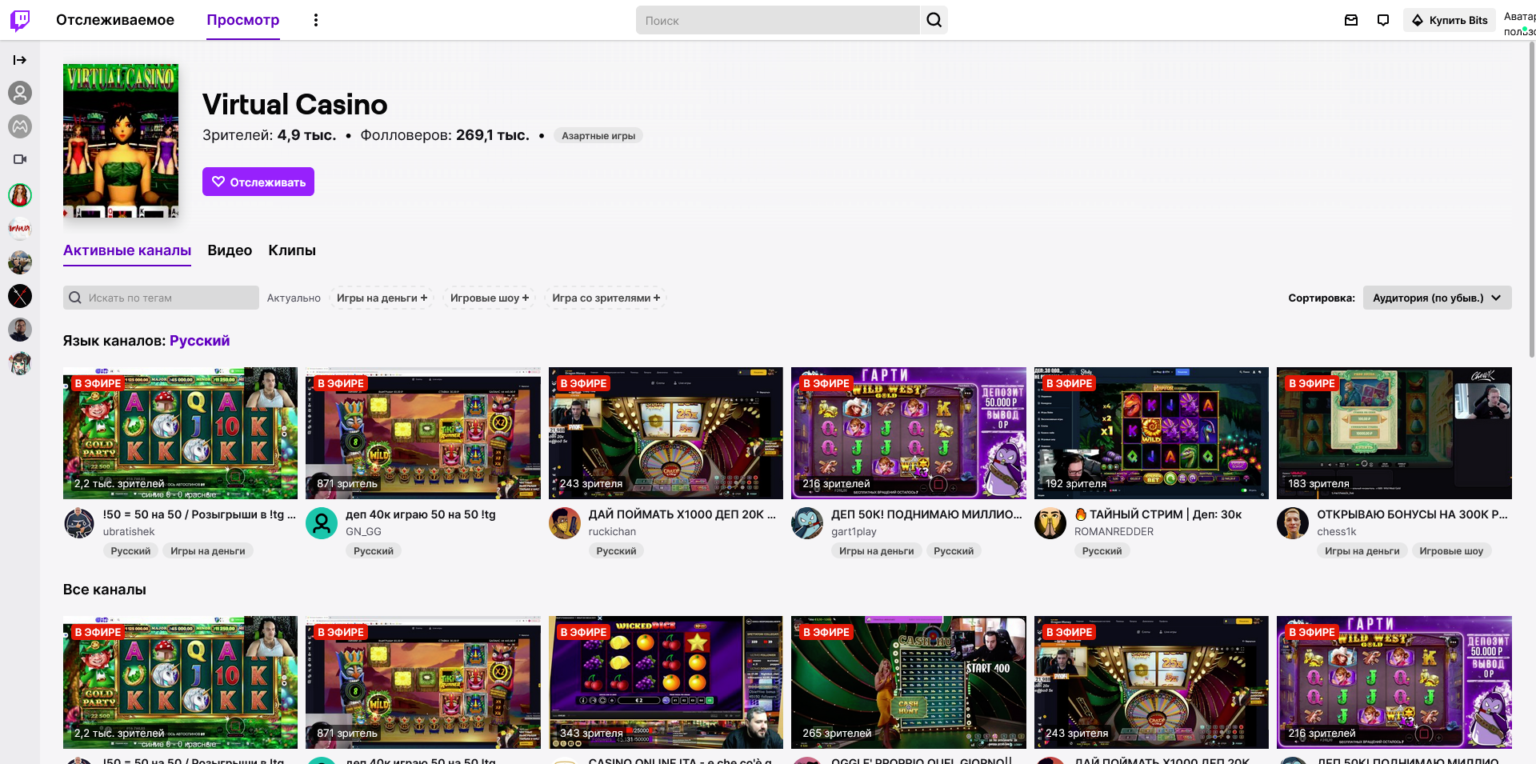The width and height of the screenshot is (1536, 764).
Task: Click the user avatar in top right
Action: pyautogui.click(x=1520, y=24)
